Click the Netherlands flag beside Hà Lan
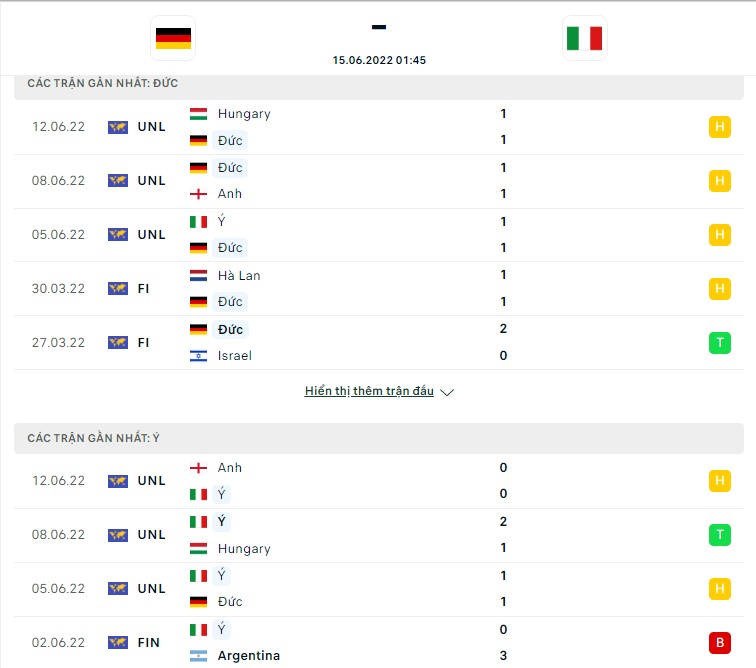This screenshot has height=668, width=756. (198, 275)
